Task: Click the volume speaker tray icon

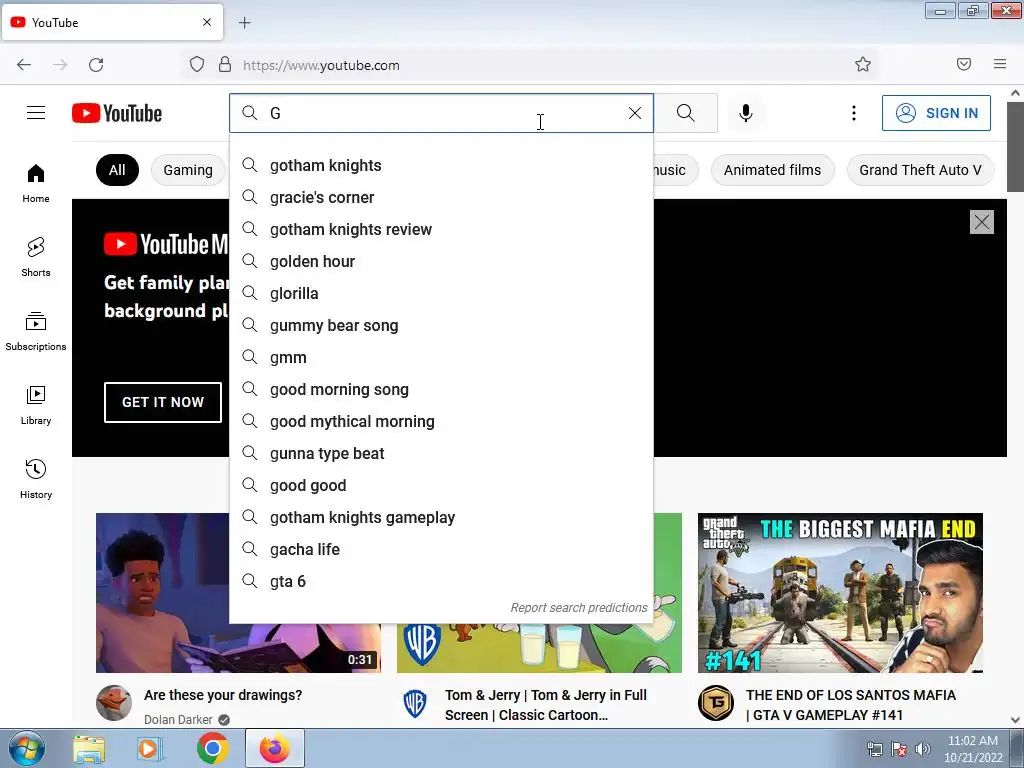Action: point(923,749)
